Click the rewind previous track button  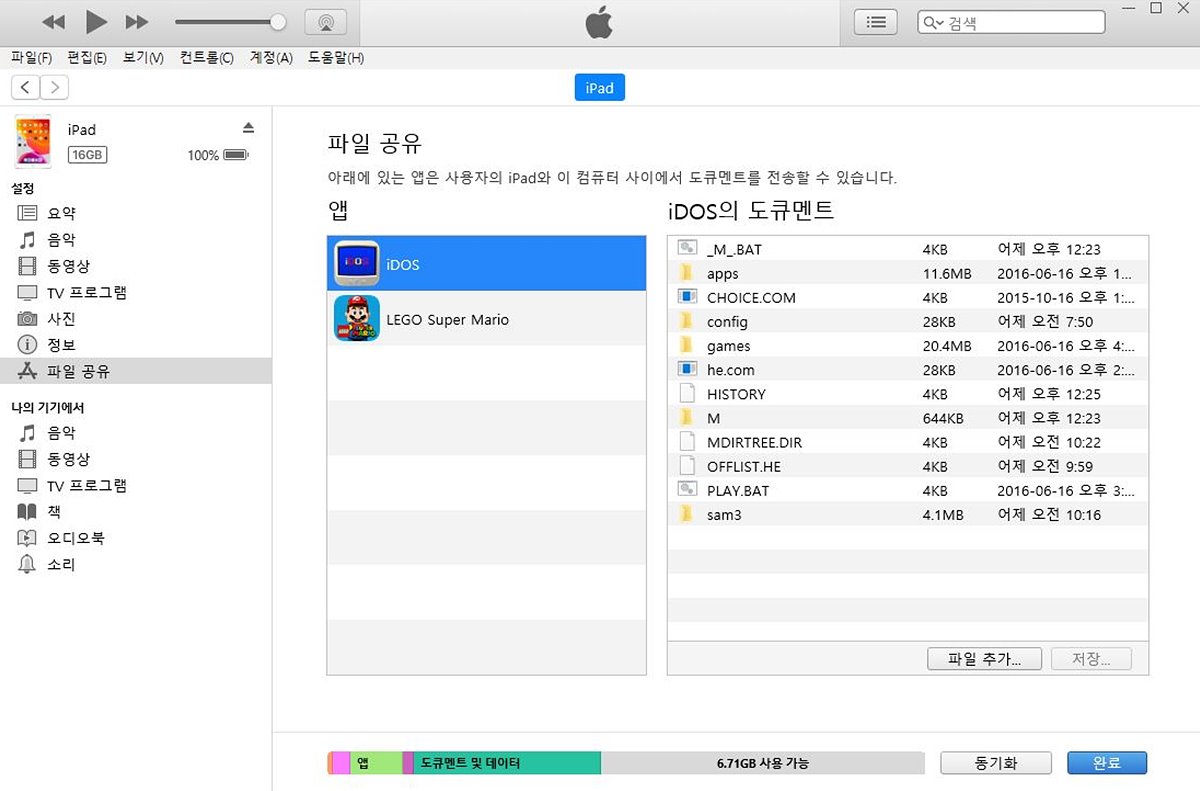tap(54, 21)
